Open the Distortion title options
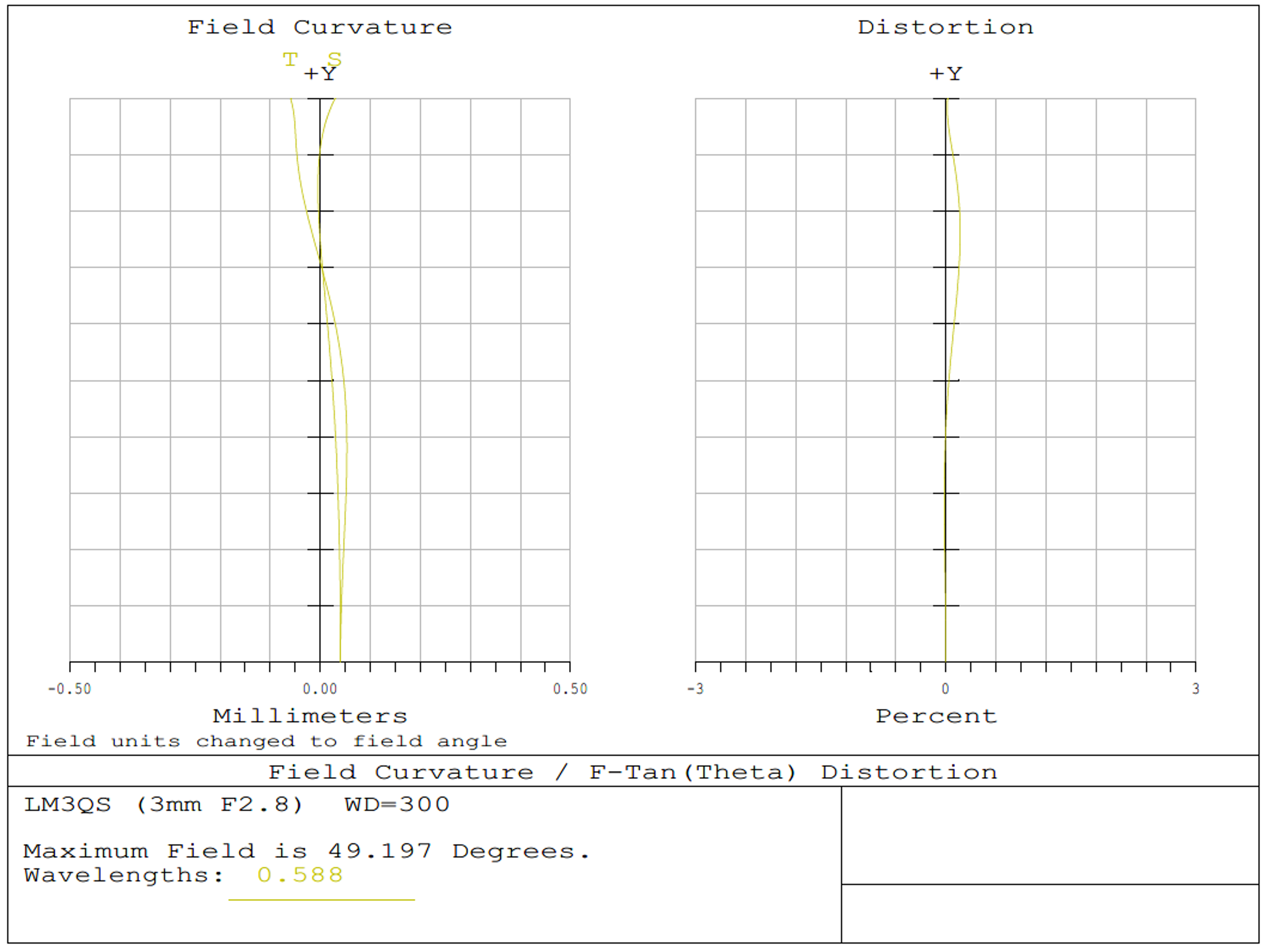Screen dimensions: 1268x952 point(946,27)
